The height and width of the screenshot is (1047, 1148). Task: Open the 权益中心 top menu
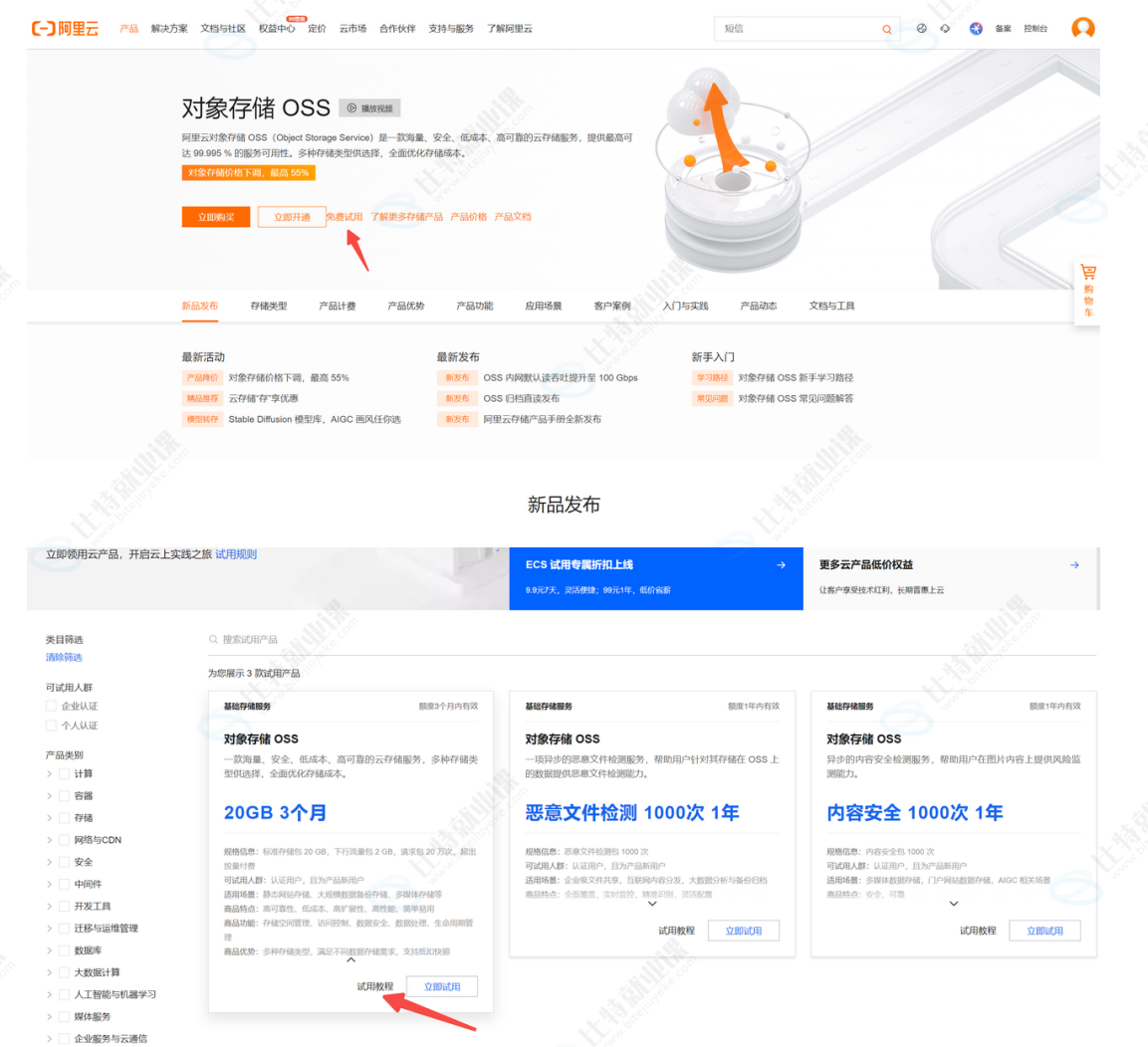[277, 29]
